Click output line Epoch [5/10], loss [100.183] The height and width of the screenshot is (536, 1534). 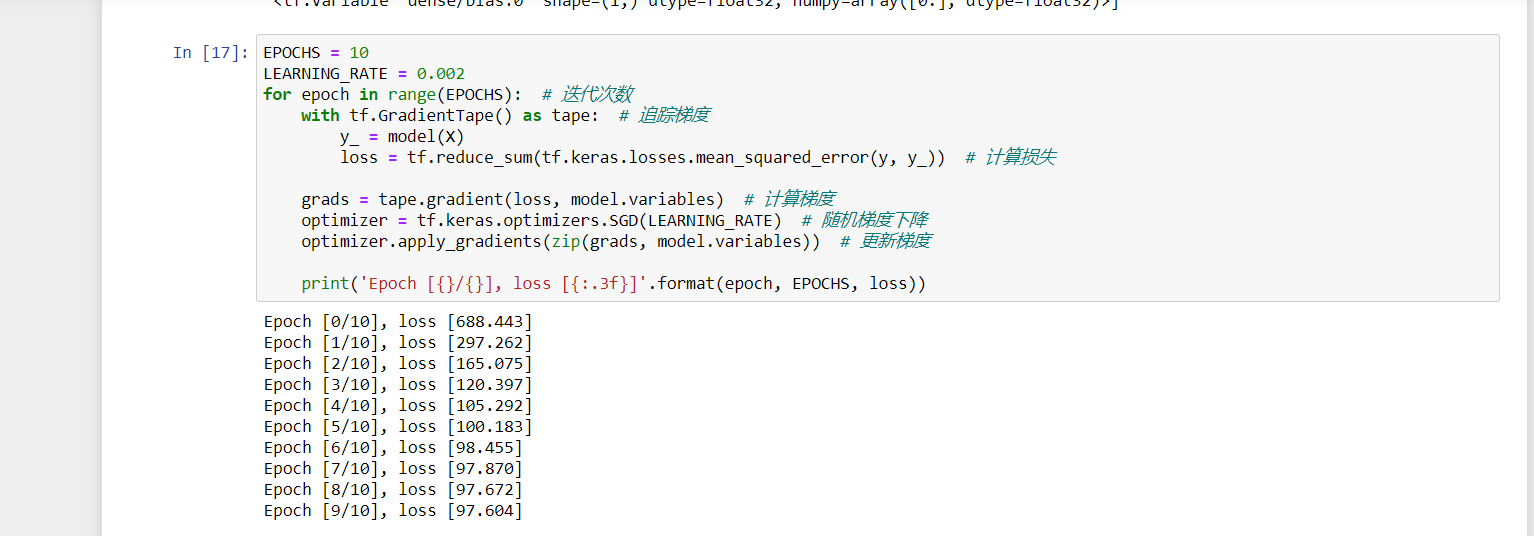[x=398, y=427]
